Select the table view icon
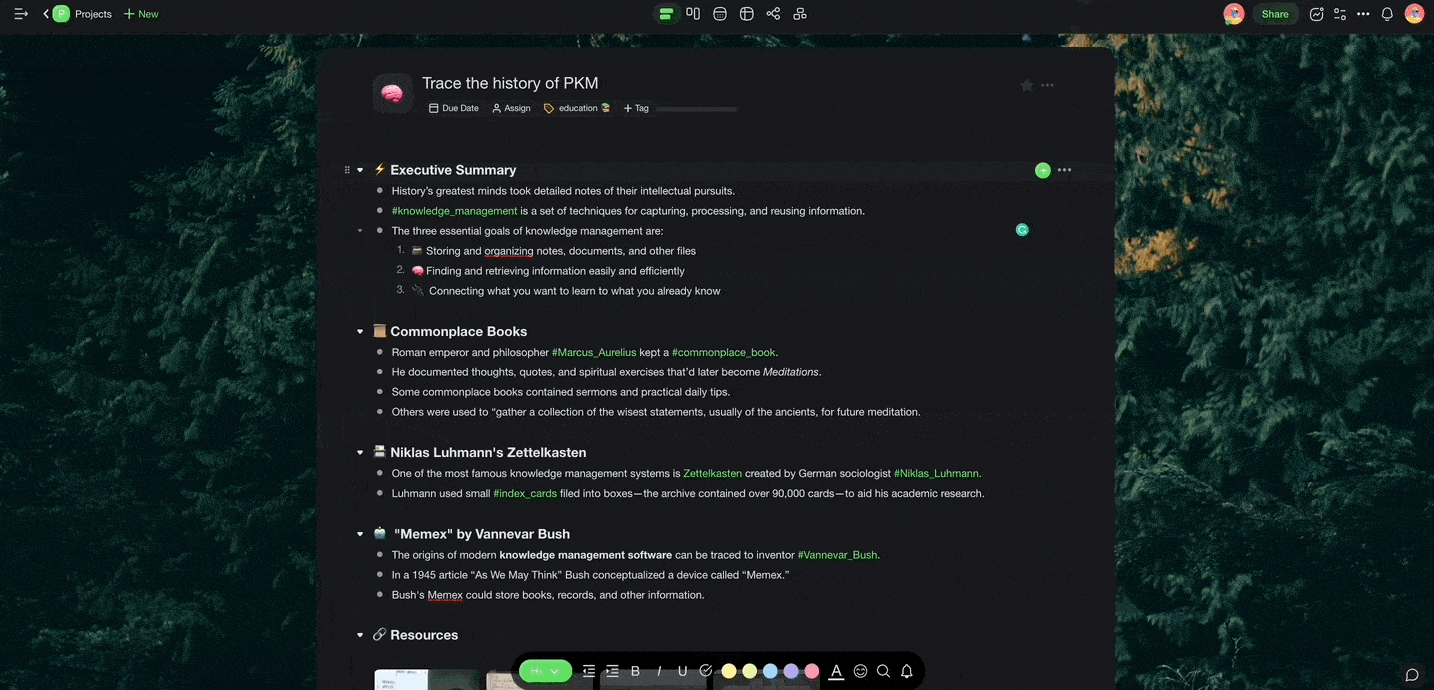 (746, 13)
